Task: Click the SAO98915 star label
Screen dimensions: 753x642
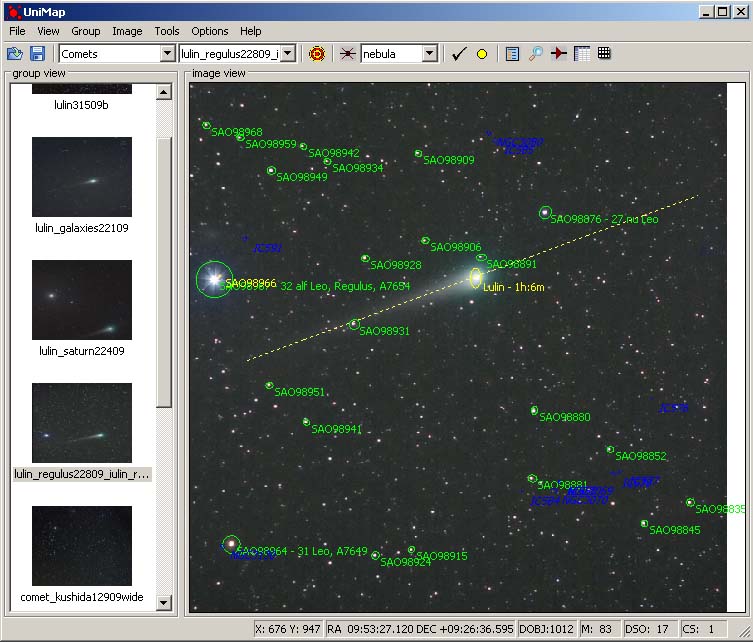Action: coord(442,556)
